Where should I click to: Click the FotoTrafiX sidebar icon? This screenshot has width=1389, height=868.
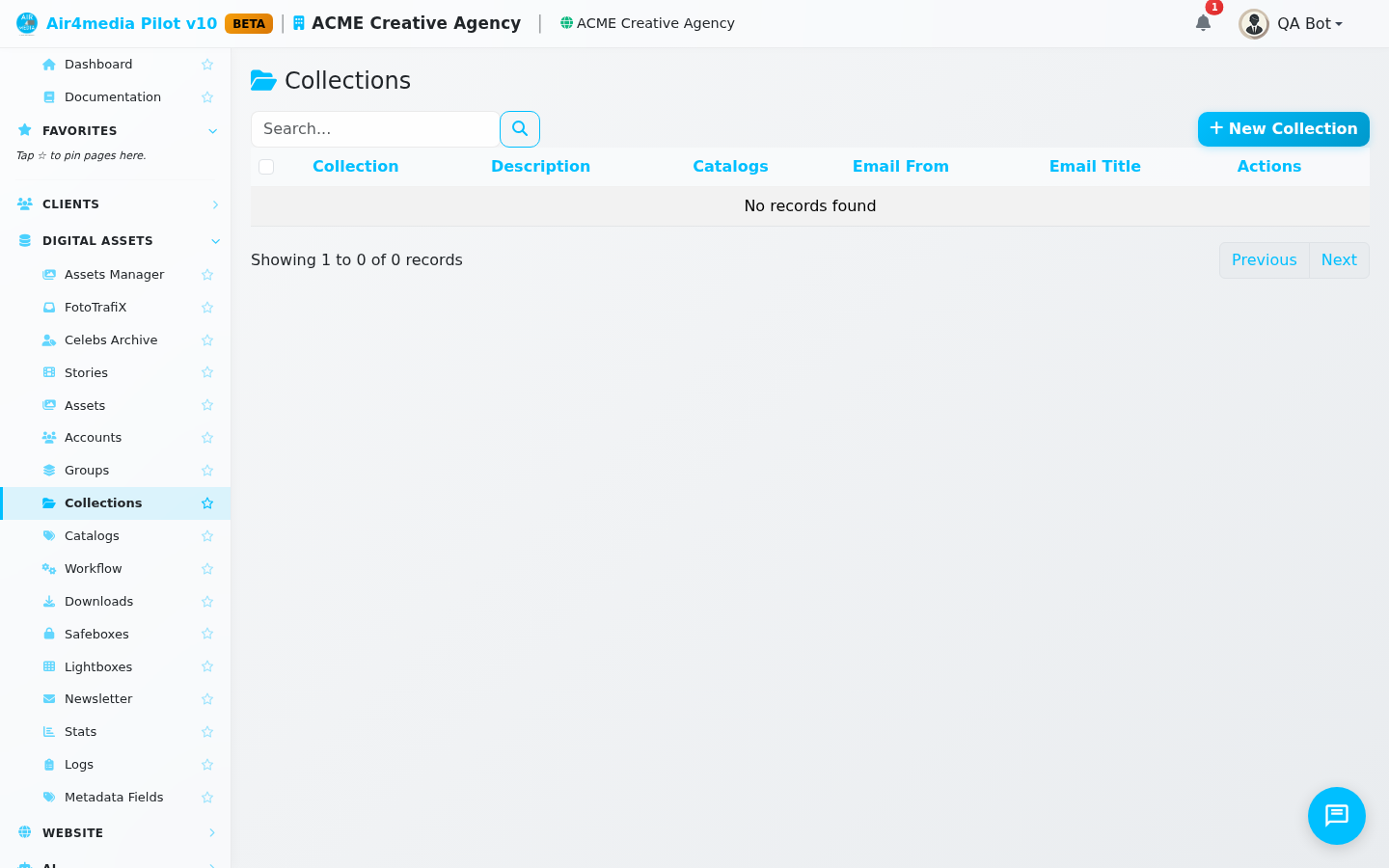[49, 308]
